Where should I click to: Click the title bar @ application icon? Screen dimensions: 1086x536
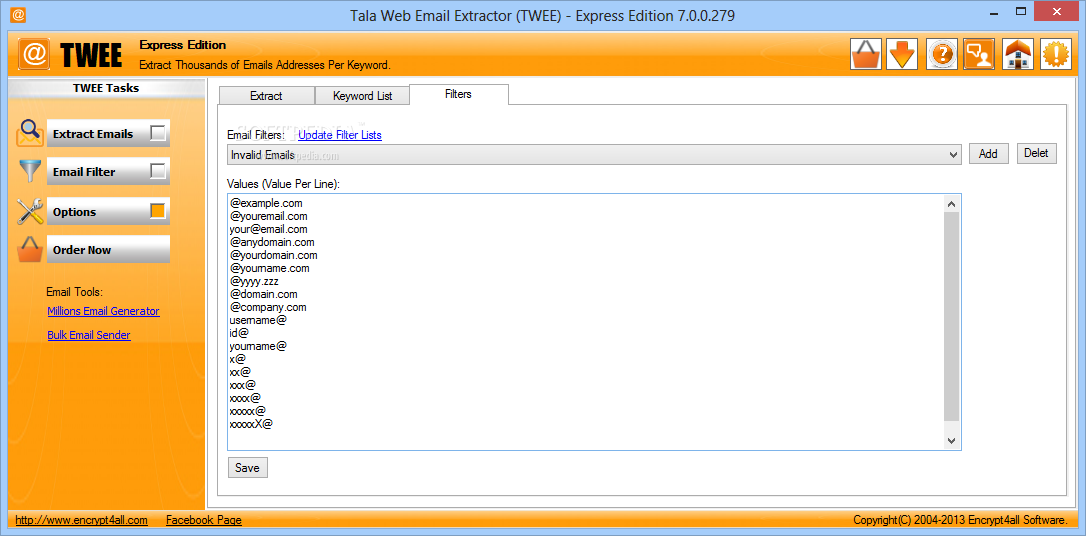[19, 14]
